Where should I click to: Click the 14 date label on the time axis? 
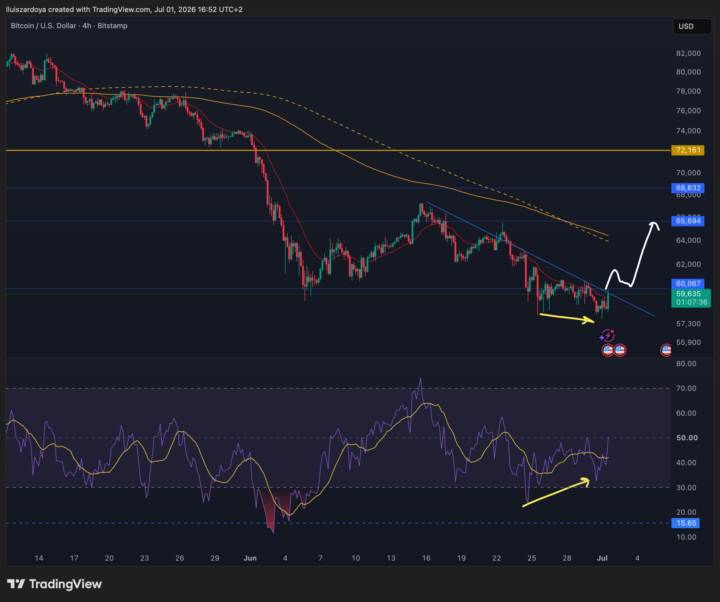39,558
